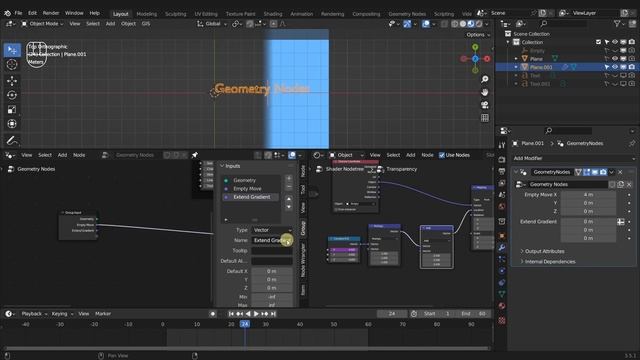Toggle modifier show in viewport icon
This screenshot has width=640, height=360.
pyautogui.click(x=595, y=172)
